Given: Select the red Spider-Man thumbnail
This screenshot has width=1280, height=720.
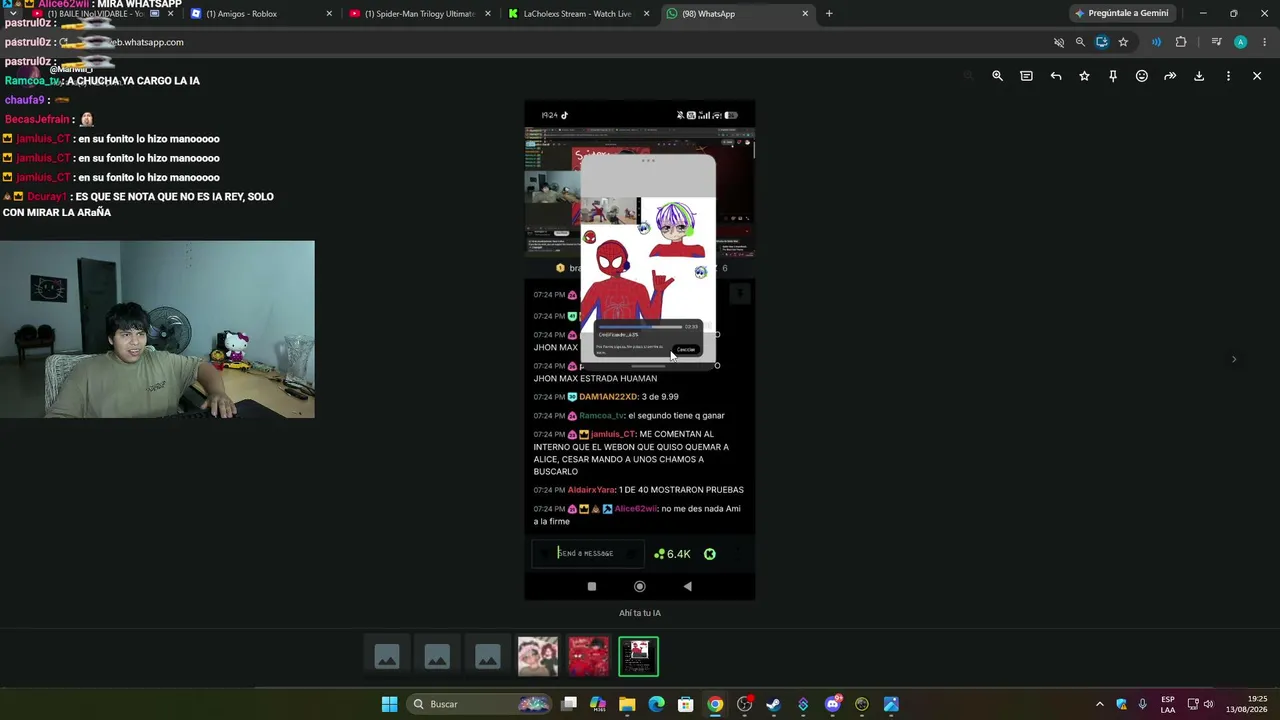Looking at the screenshot, I should (x=588, y=657).
